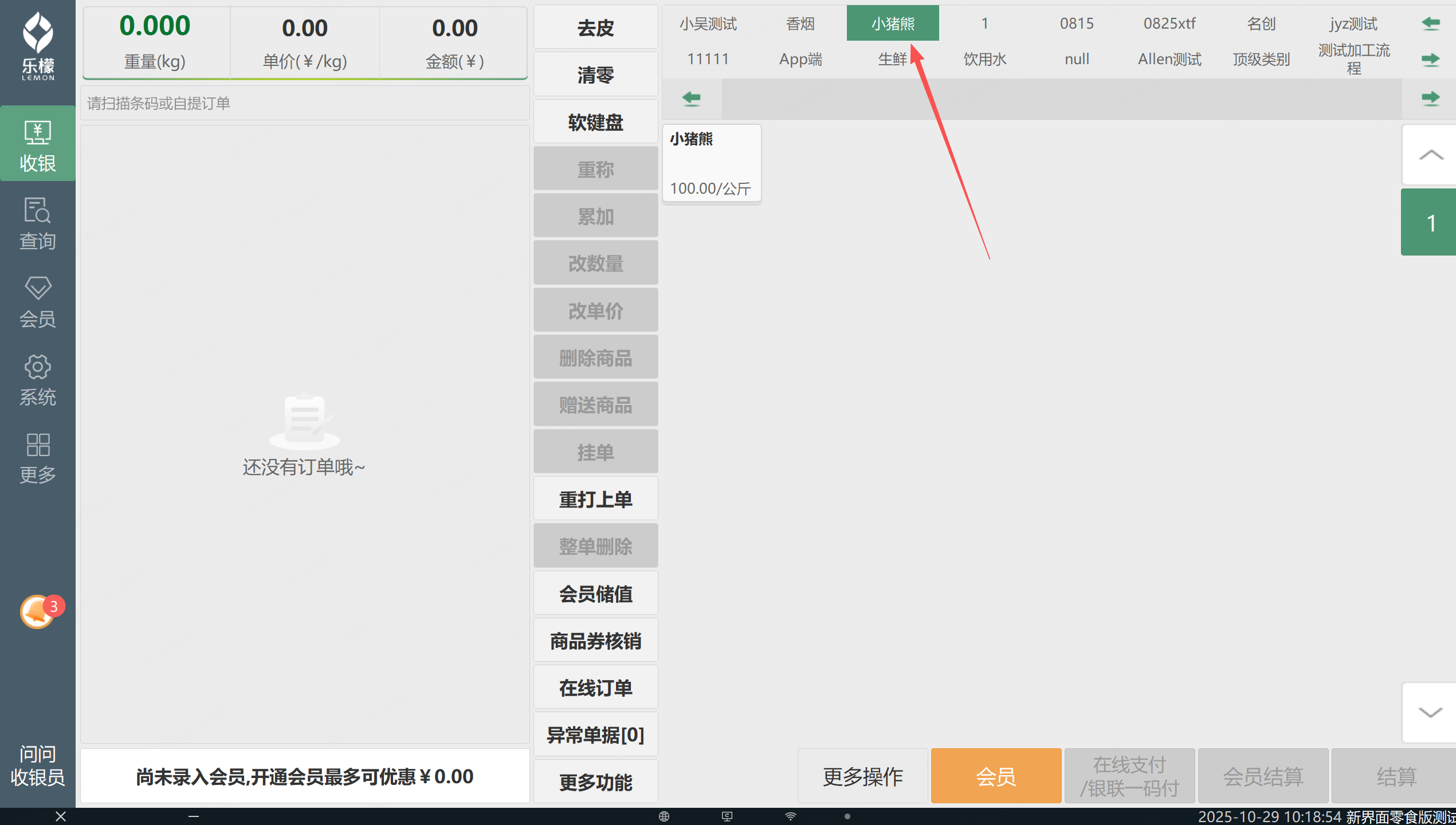Screen dimensions: 1456x825
Task: Add the 小猪熊 100.00/公斤 product tile
Action: (x=712, y=164)
